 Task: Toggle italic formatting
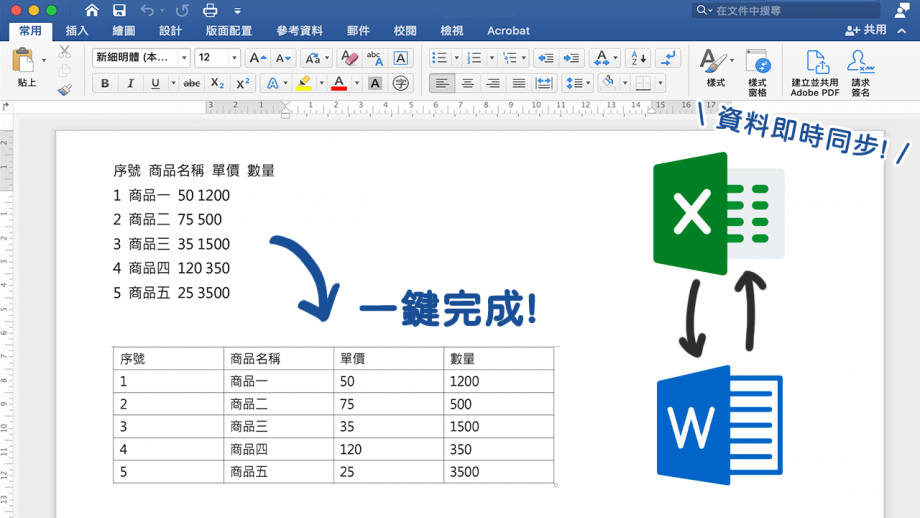130,83
